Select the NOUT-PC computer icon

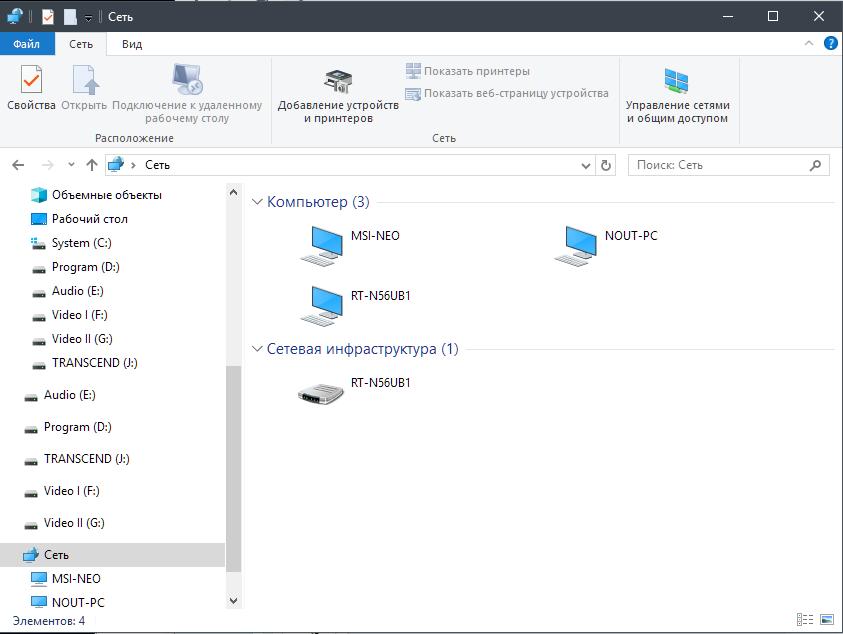tap(576, 246)
